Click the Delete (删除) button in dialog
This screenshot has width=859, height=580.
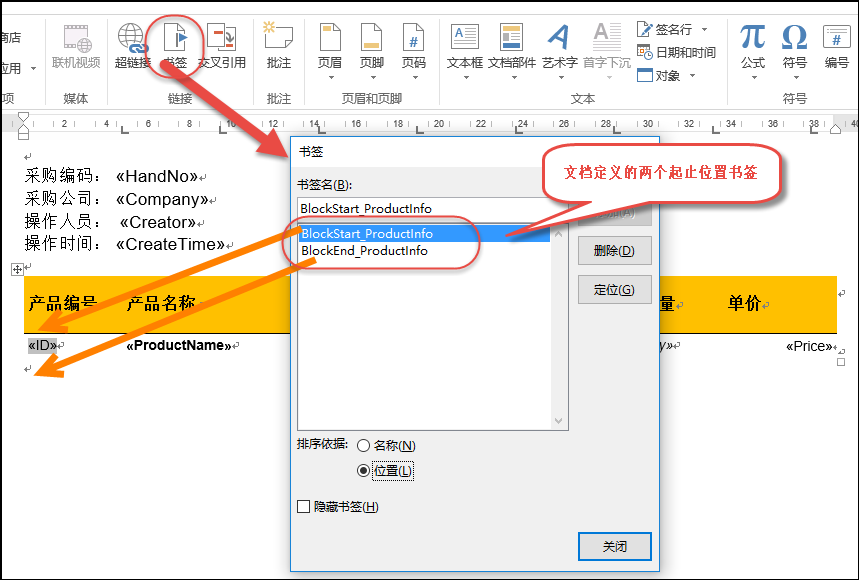coord(615,251)
